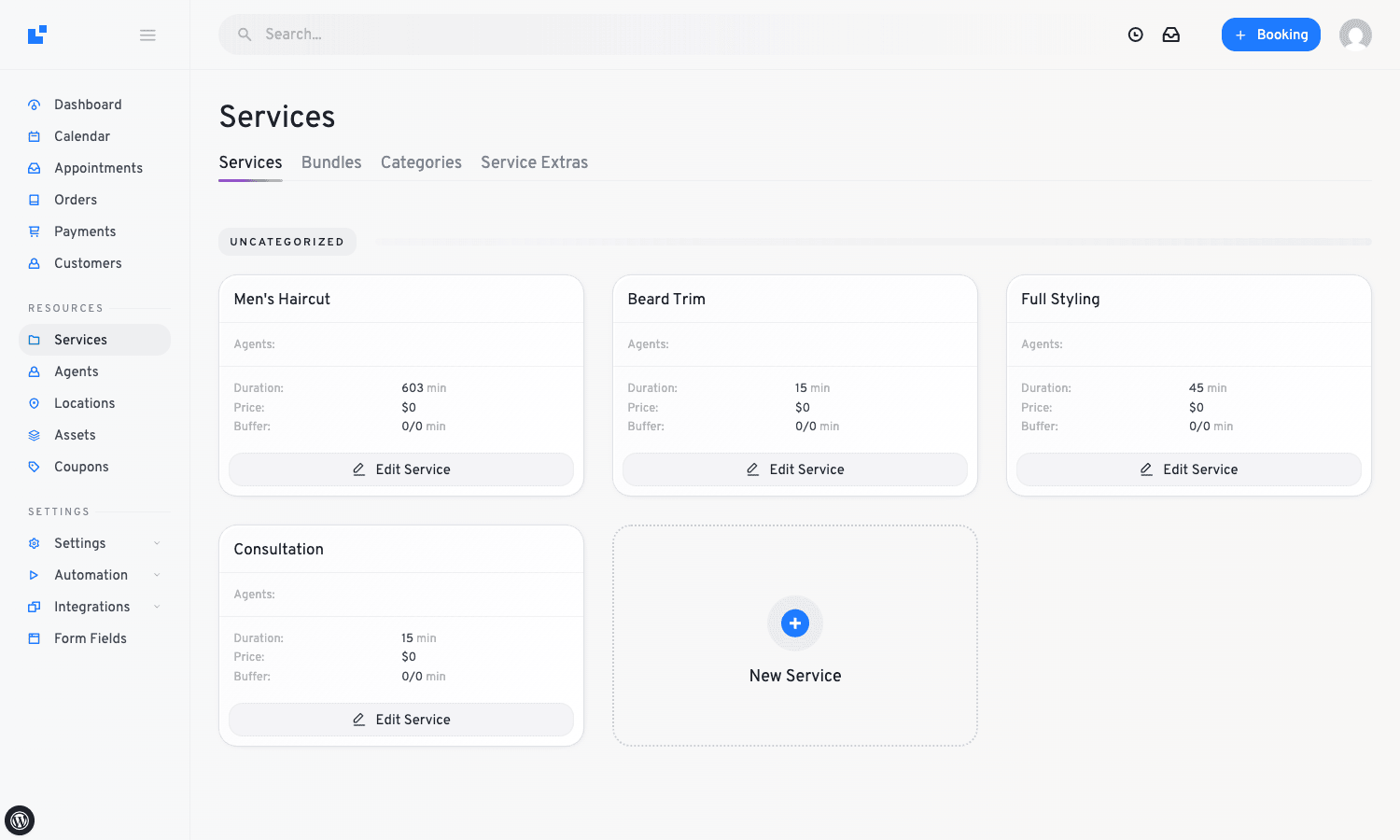Click the Orders sidebar icon
Viewport: 1400px width, 840px height.
35,200
